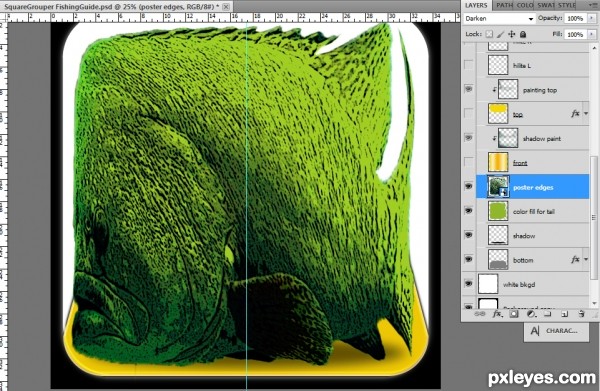Click the top layer yellow thumbnail
This screenshot has width=600, height=391.
pyautogui.click(x=498, y=114)
